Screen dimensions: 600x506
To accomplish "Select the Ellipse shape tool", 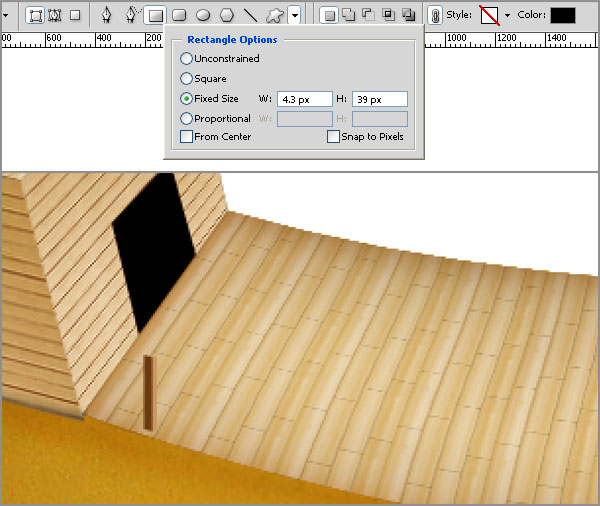I will click(x=203, y=15).
